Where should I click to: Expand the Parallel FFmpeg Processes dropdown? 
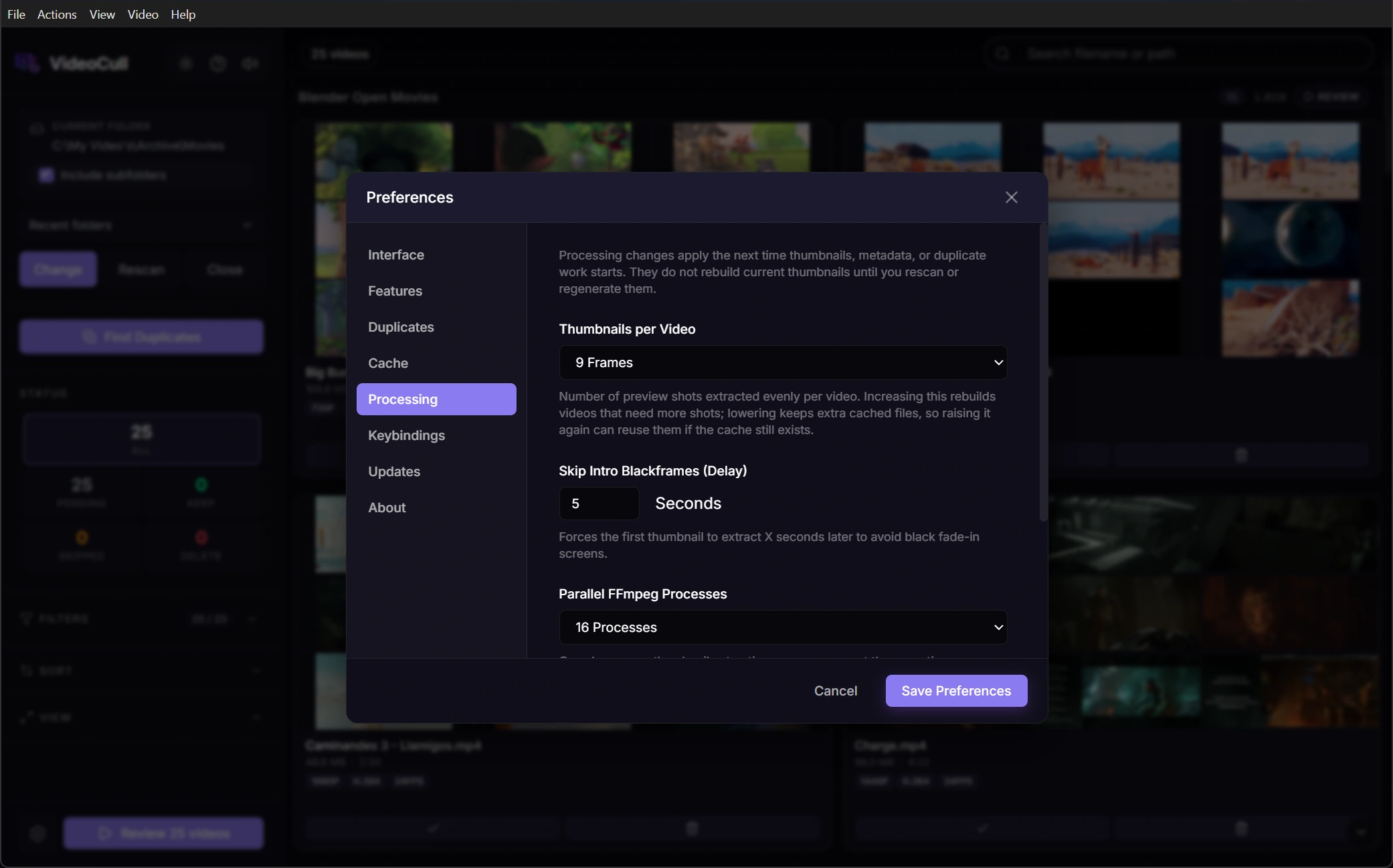(x=783, y=627)
